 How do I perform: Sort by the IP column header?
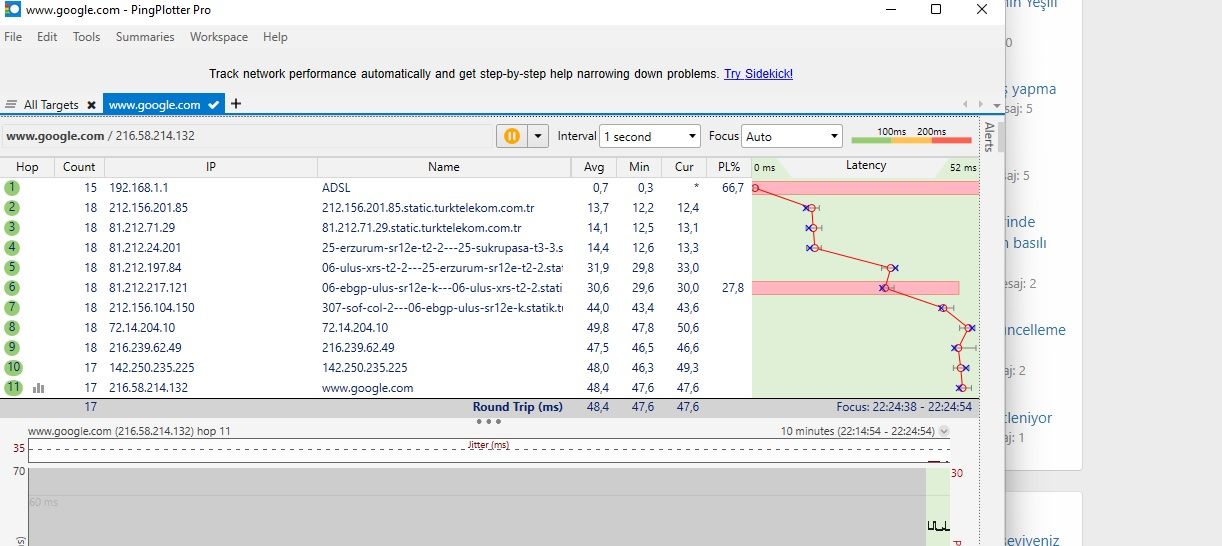tap(211, 167)
